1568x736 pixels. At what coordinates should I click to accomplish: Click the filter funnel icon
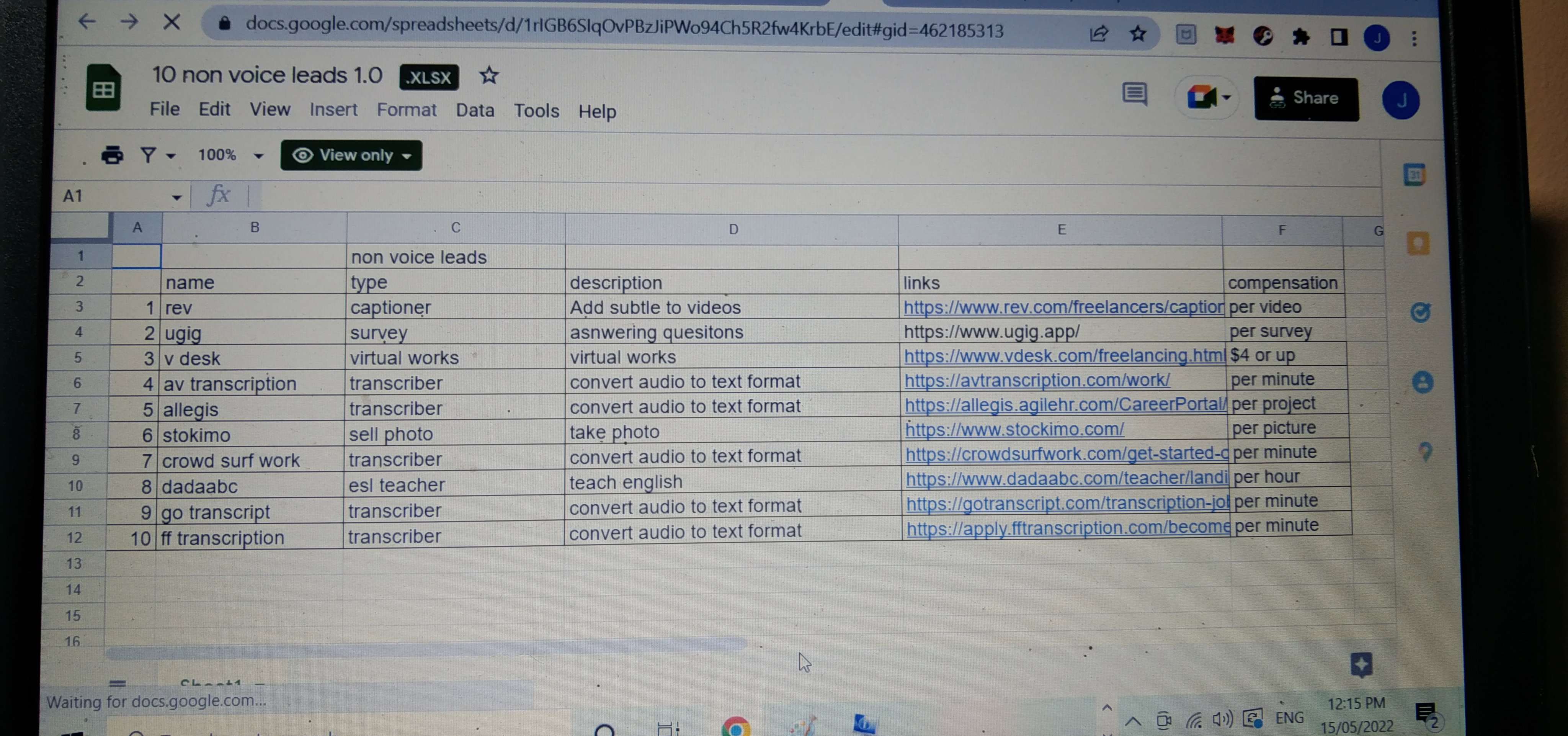pyautogui.click(x=148, y=155)
